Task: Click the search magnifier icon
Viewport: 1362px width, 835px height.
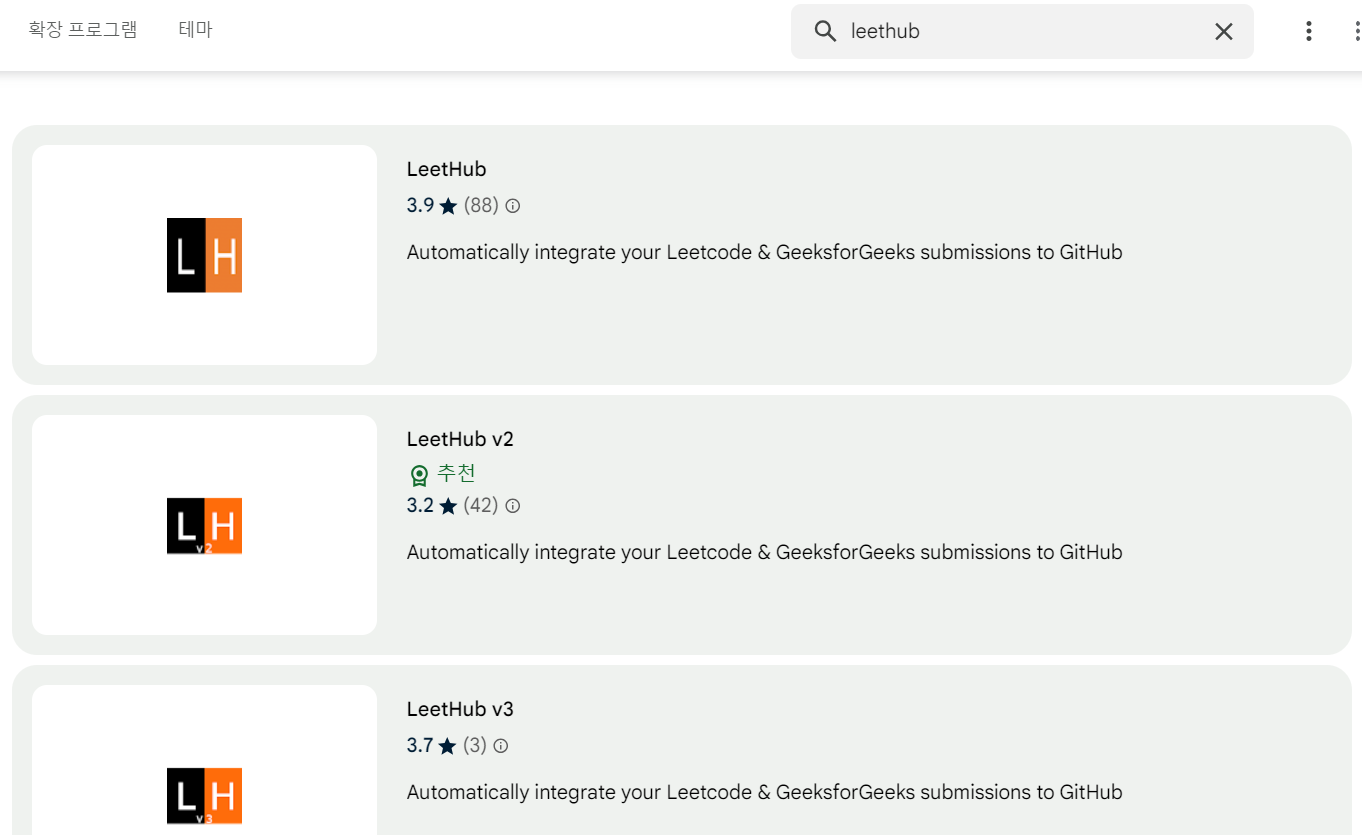Action: [x=824, y=31]
